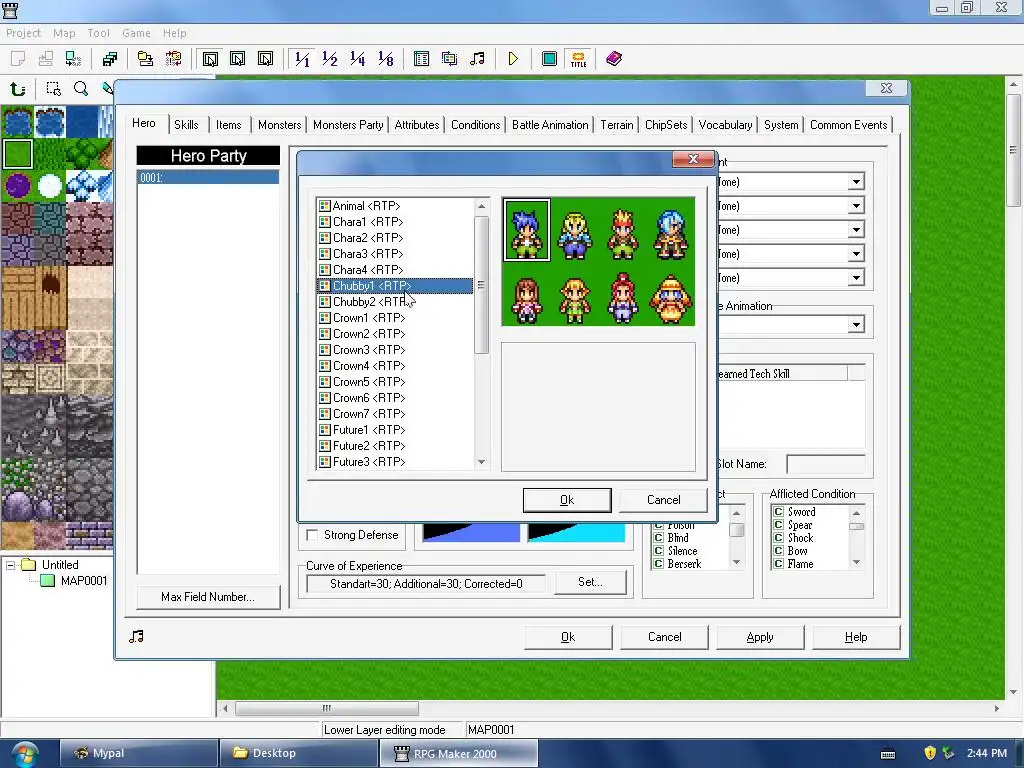The width and height of the screenshot is (1024, 768).
Task: Set map zoom scale to 1/8
Action: 385,59
